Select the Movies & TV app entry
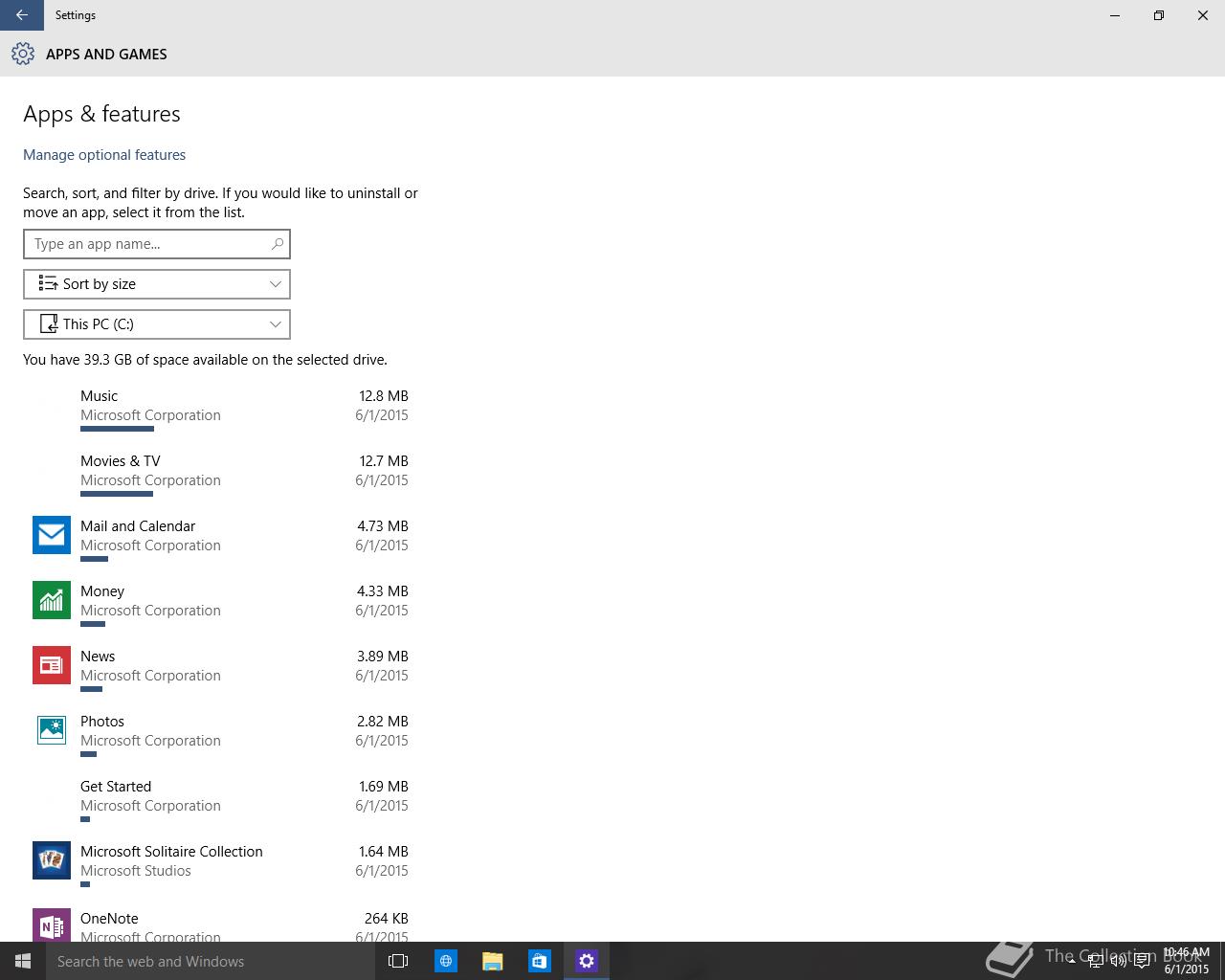The height and width of the screenshot is (980, 1225). pos(220,474)
